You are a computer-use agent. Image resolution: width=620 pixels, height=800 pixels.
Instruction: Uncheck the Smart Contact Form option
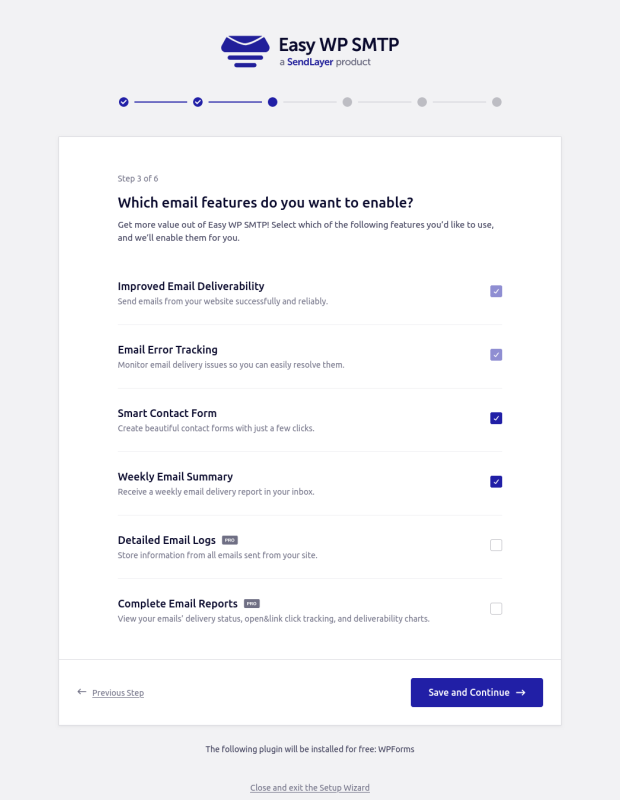(496, 418)
